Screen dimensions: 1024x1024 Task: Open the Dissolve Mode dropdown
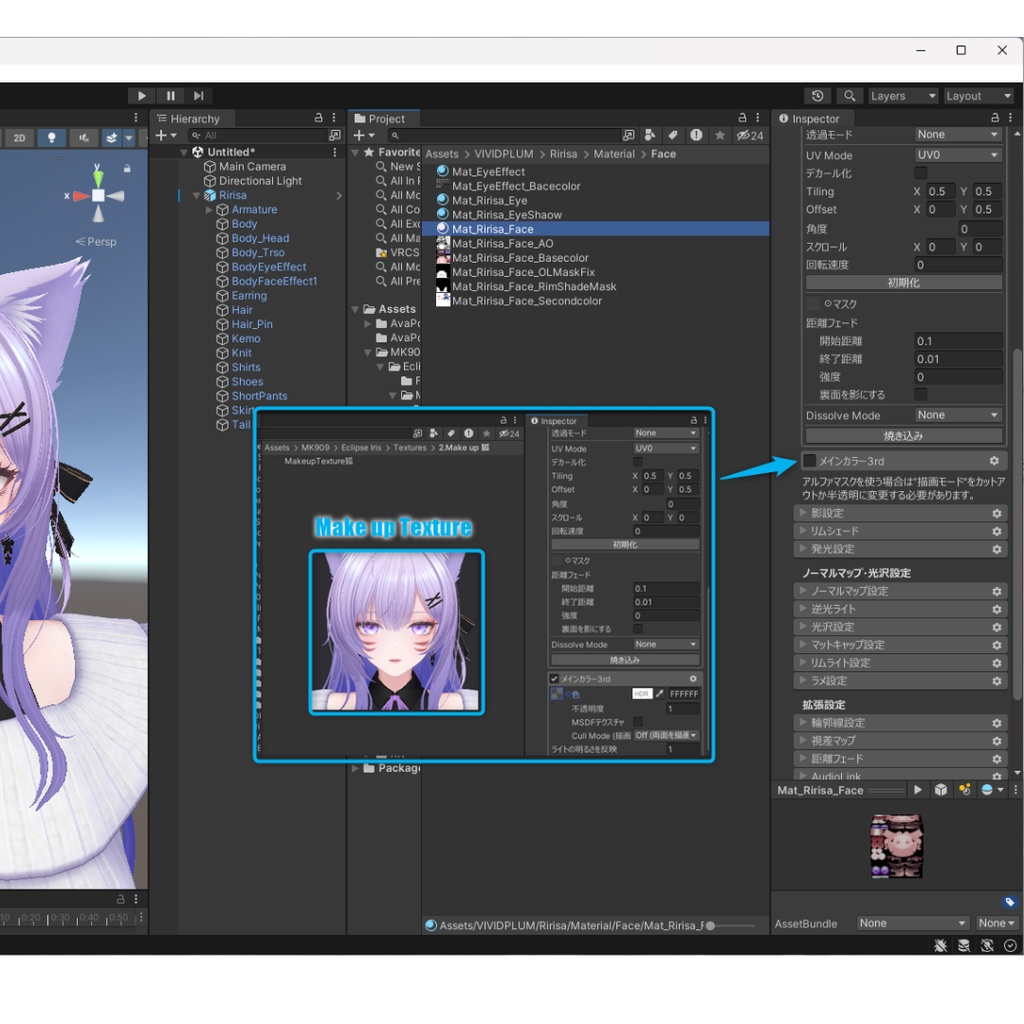tap(957, 415)
